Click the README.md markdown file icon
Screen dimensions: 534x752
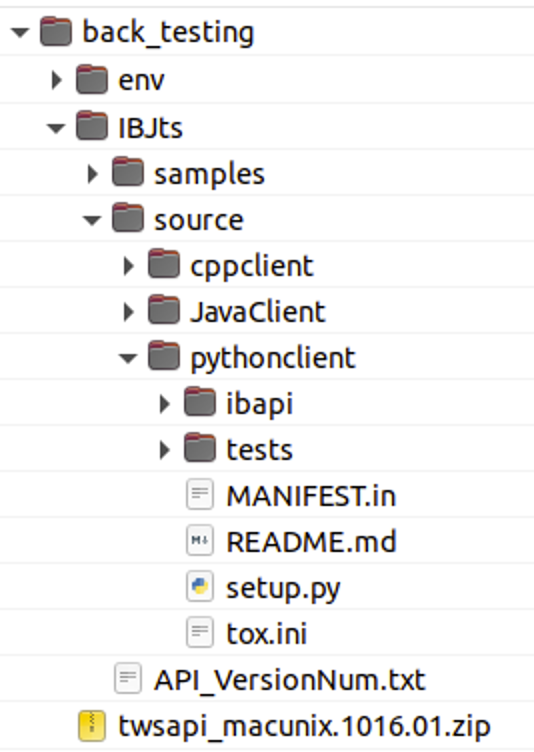click(200, 540)
